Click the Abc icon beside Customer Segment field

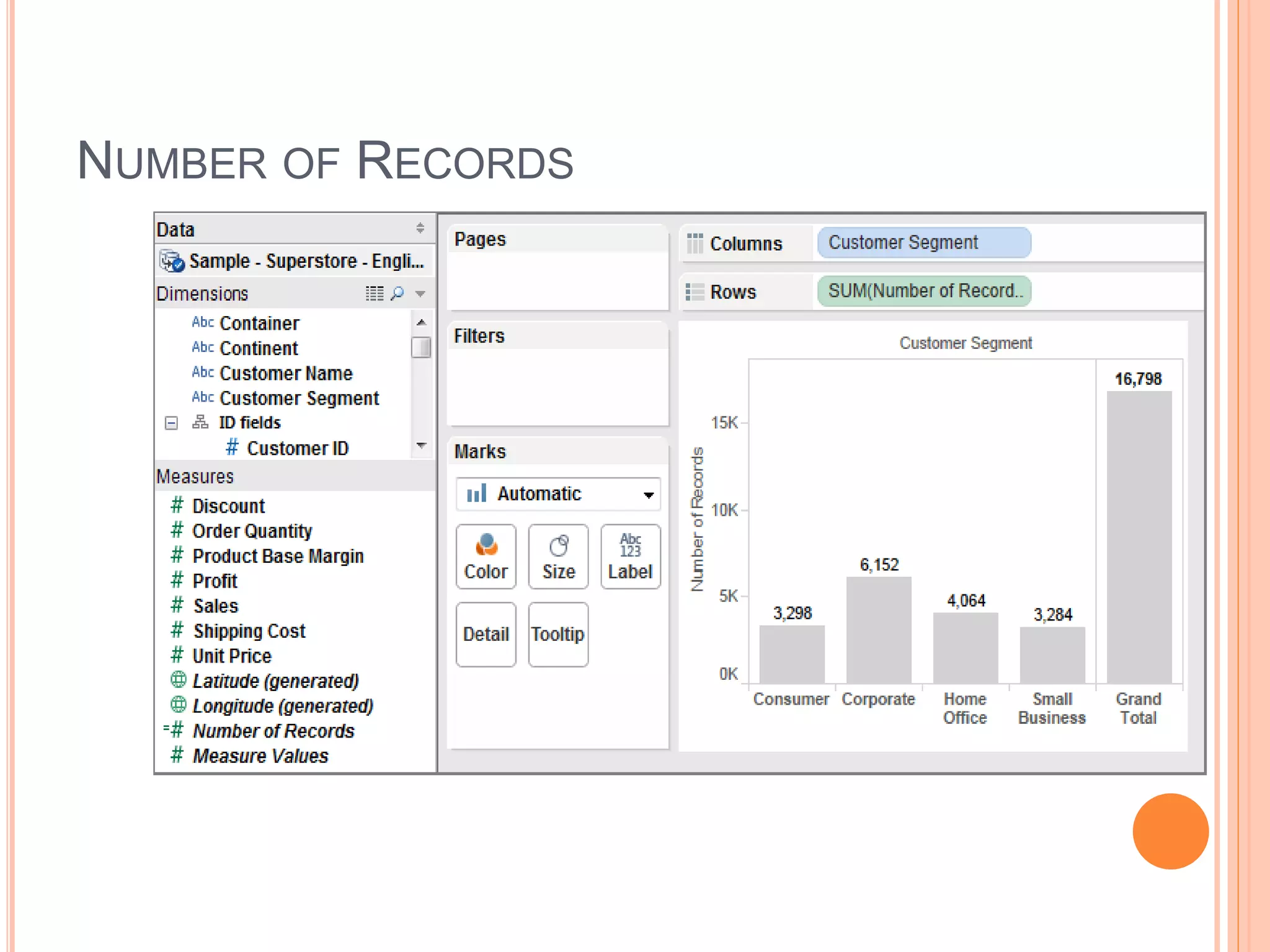(203, 397)
